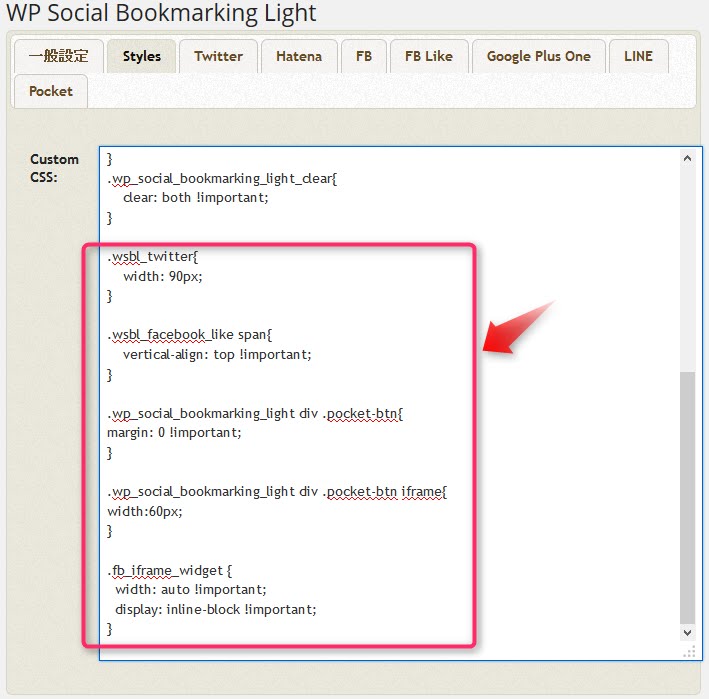Open the LINE tab
Screen dimensions: 709x699
638,56
